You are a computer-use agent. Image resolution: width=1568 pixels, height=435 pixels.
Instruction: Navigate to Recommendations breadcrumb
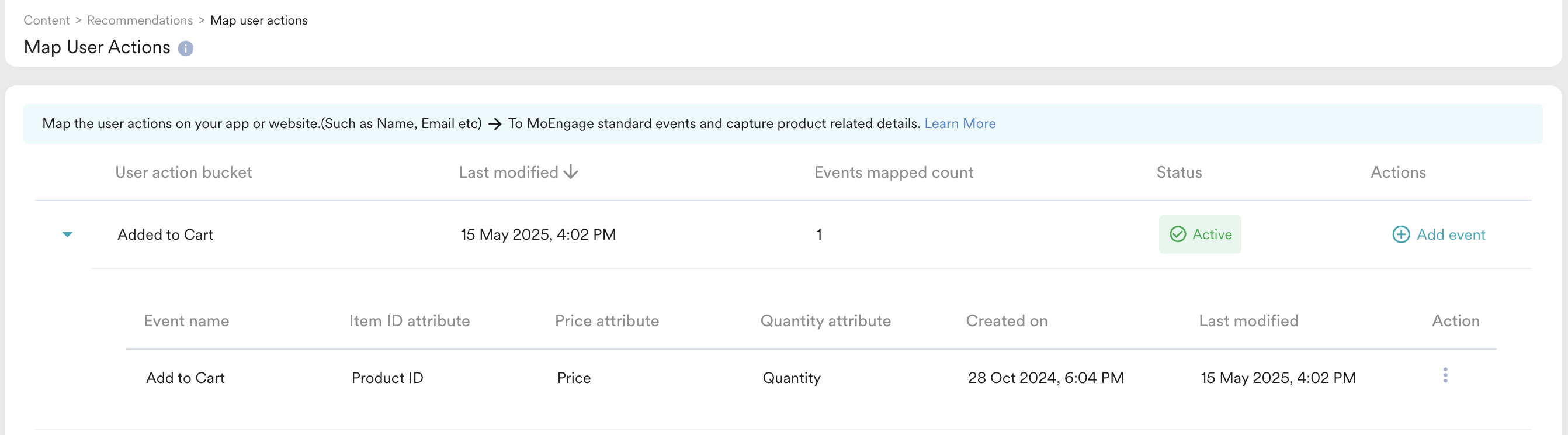pos(140,20)
